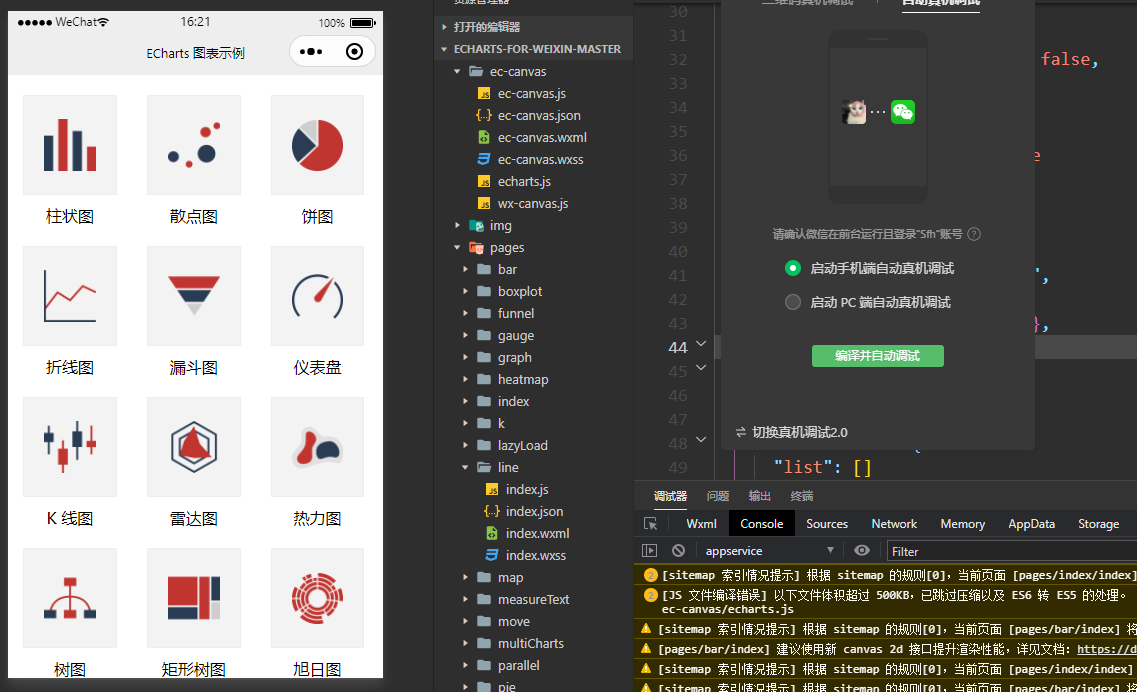Open the 仪表盘 gauge chart icon
Screen dimensions: 1137x692
[318, 296]
